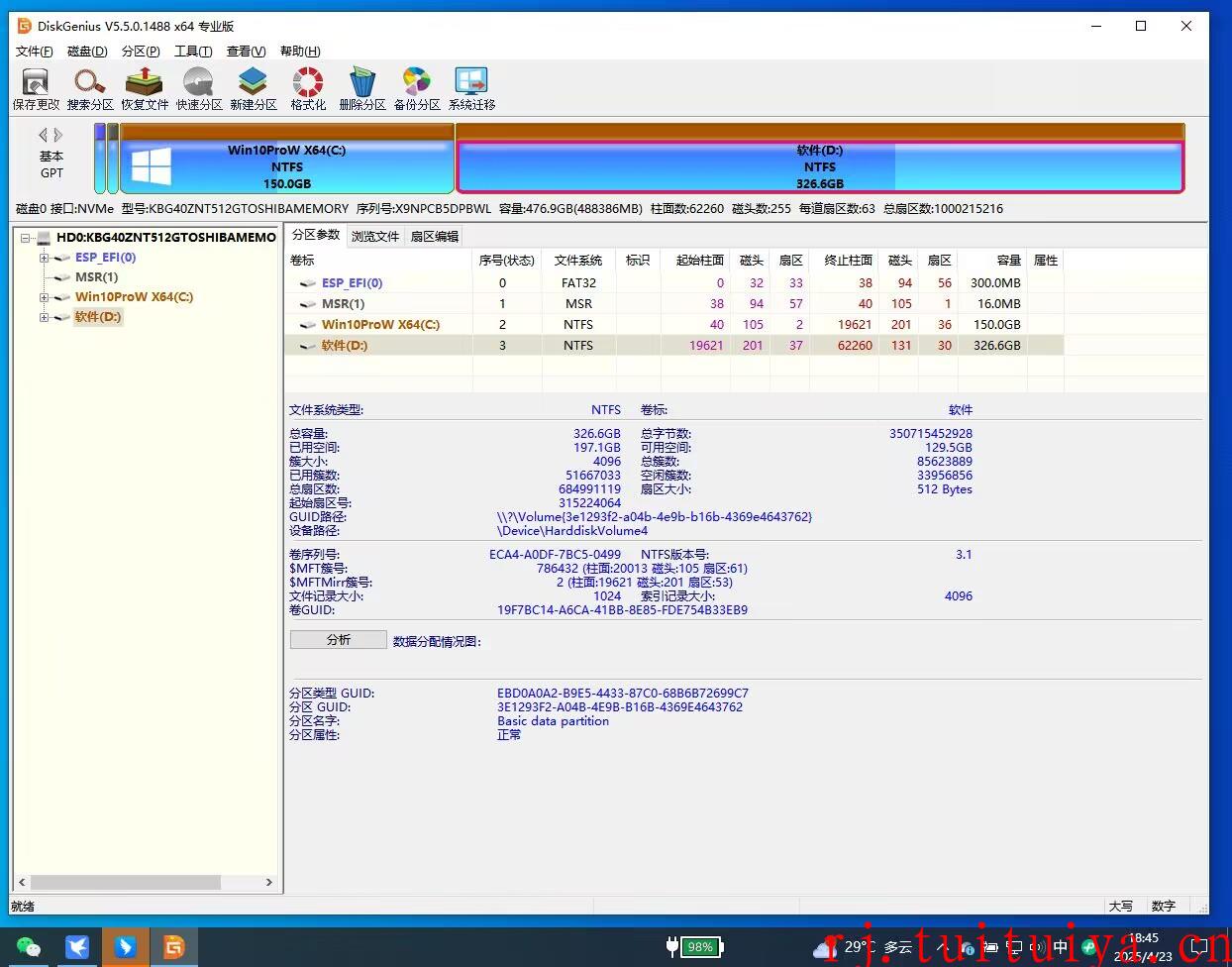Click the weather widget showing 29°C 多云
The height and width of the screenshot is (967, 1232).
point(862,947)
